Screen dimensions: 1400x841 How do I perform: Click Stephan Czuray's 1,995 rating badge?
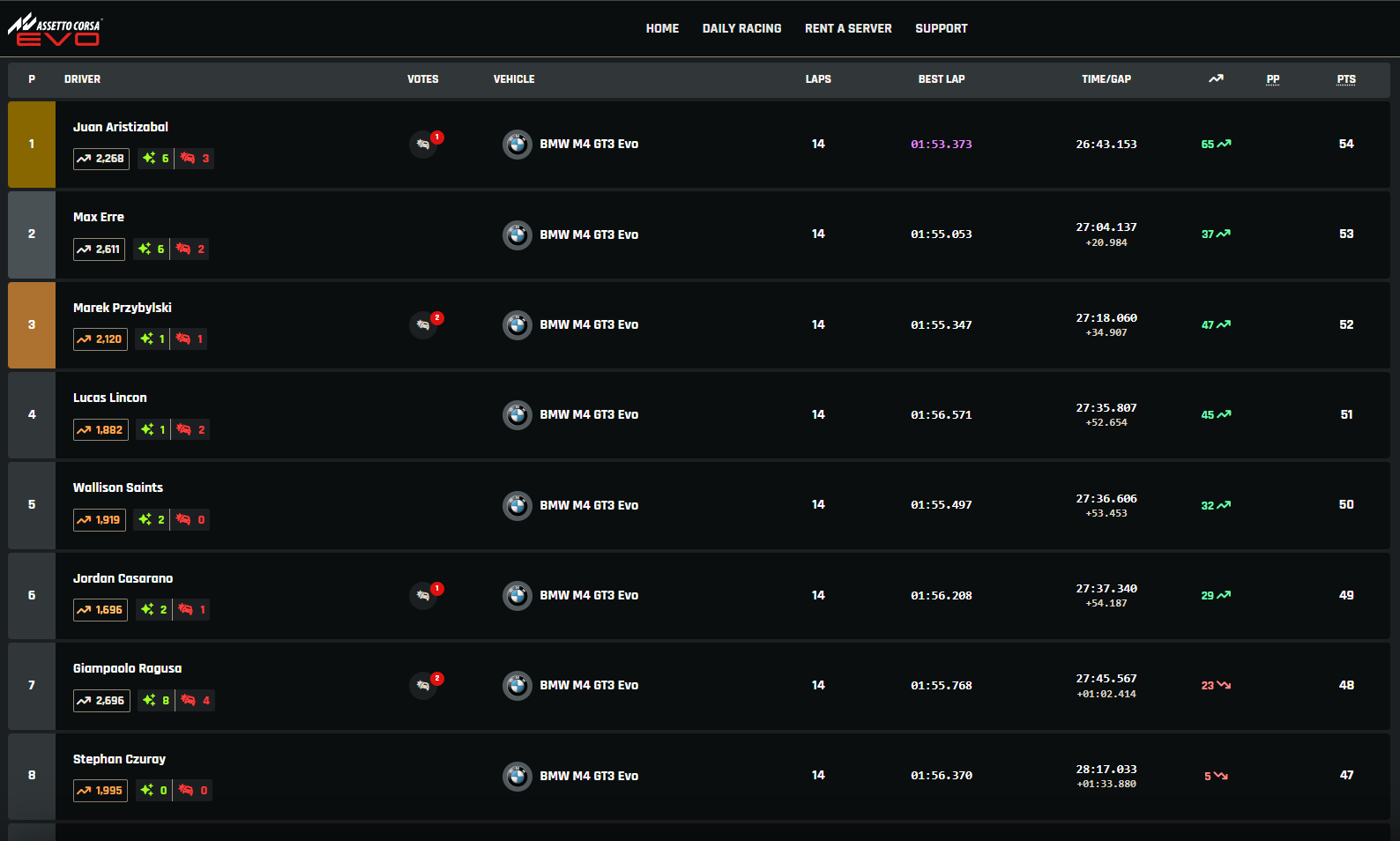(101, 790)
